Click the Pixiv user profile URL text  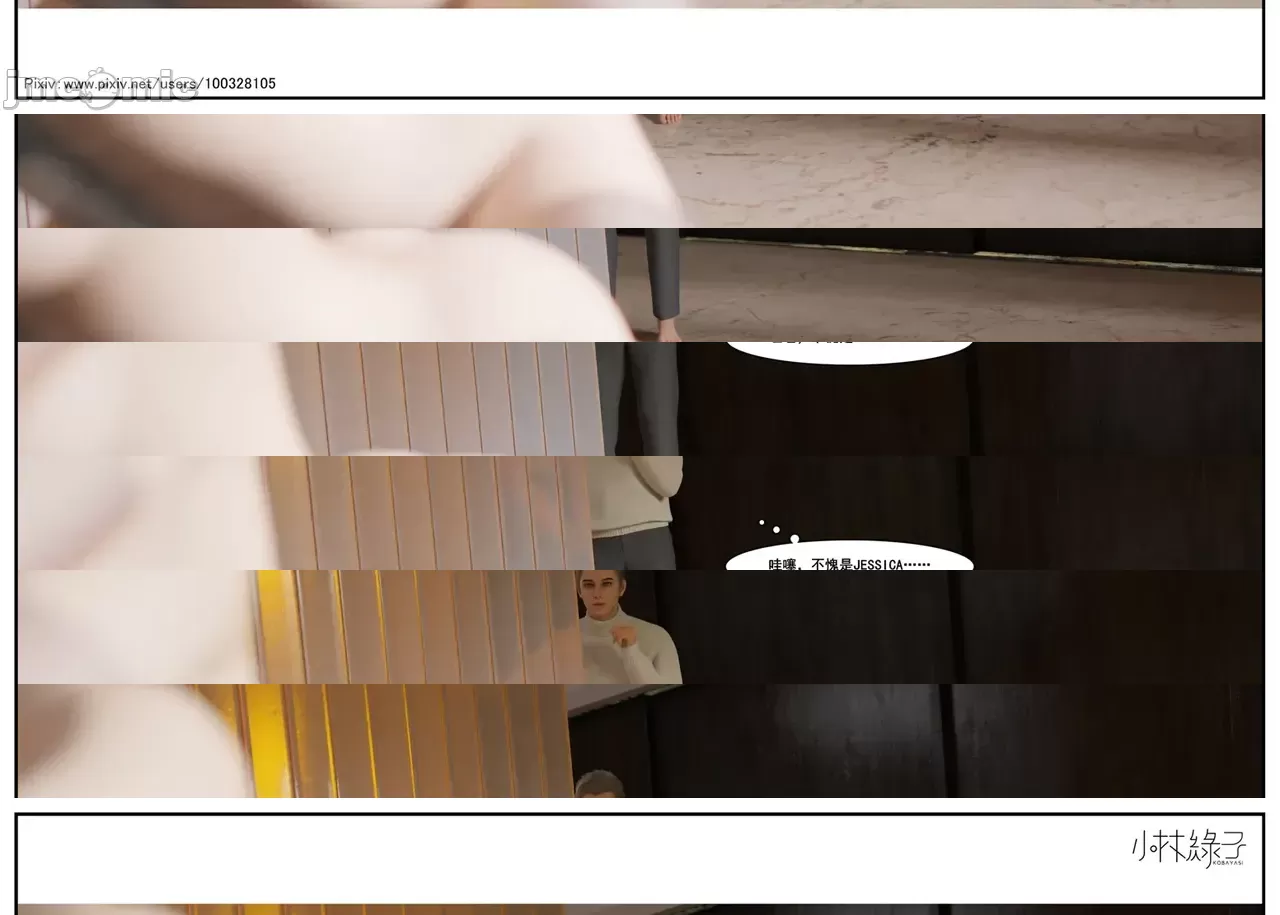point(150,84)
